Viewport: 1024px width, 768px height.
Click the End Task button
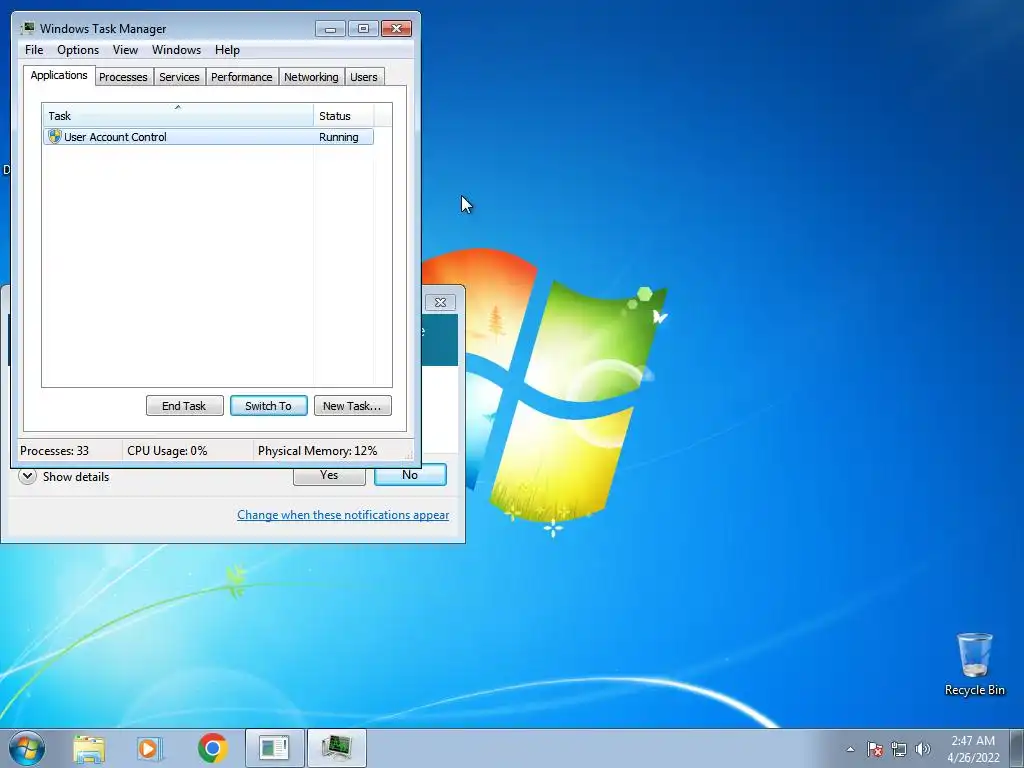point(185,406)
